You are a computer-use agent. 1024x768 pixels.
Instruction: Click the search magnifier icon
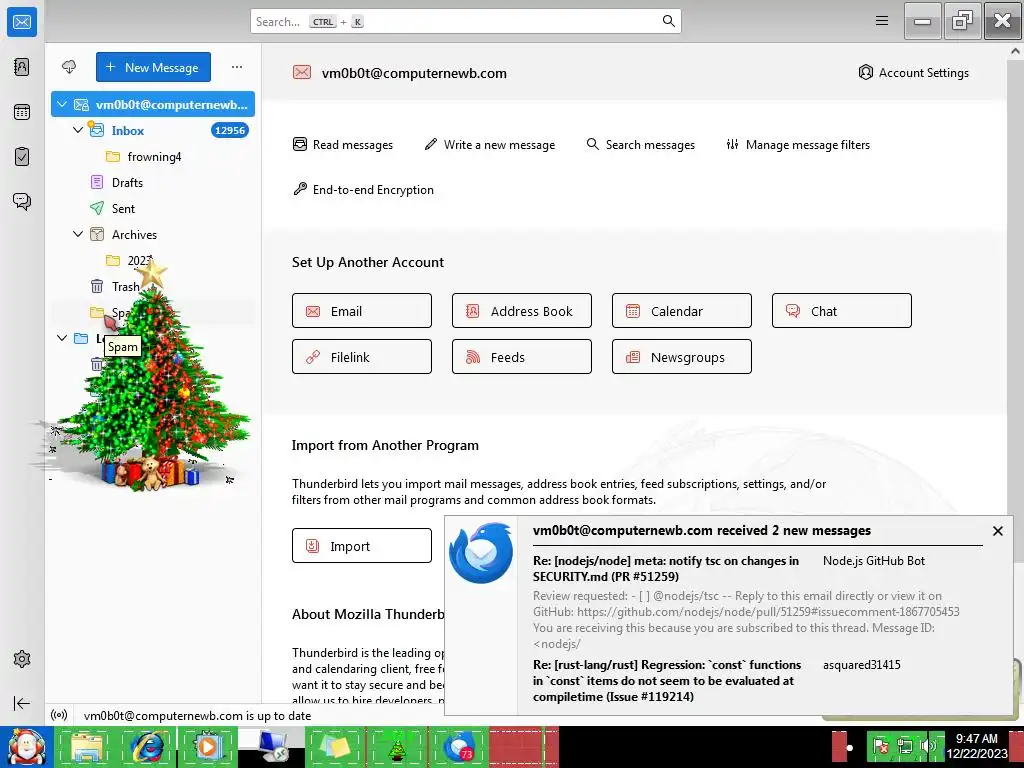pyautogui.click(x=668, y=21)
